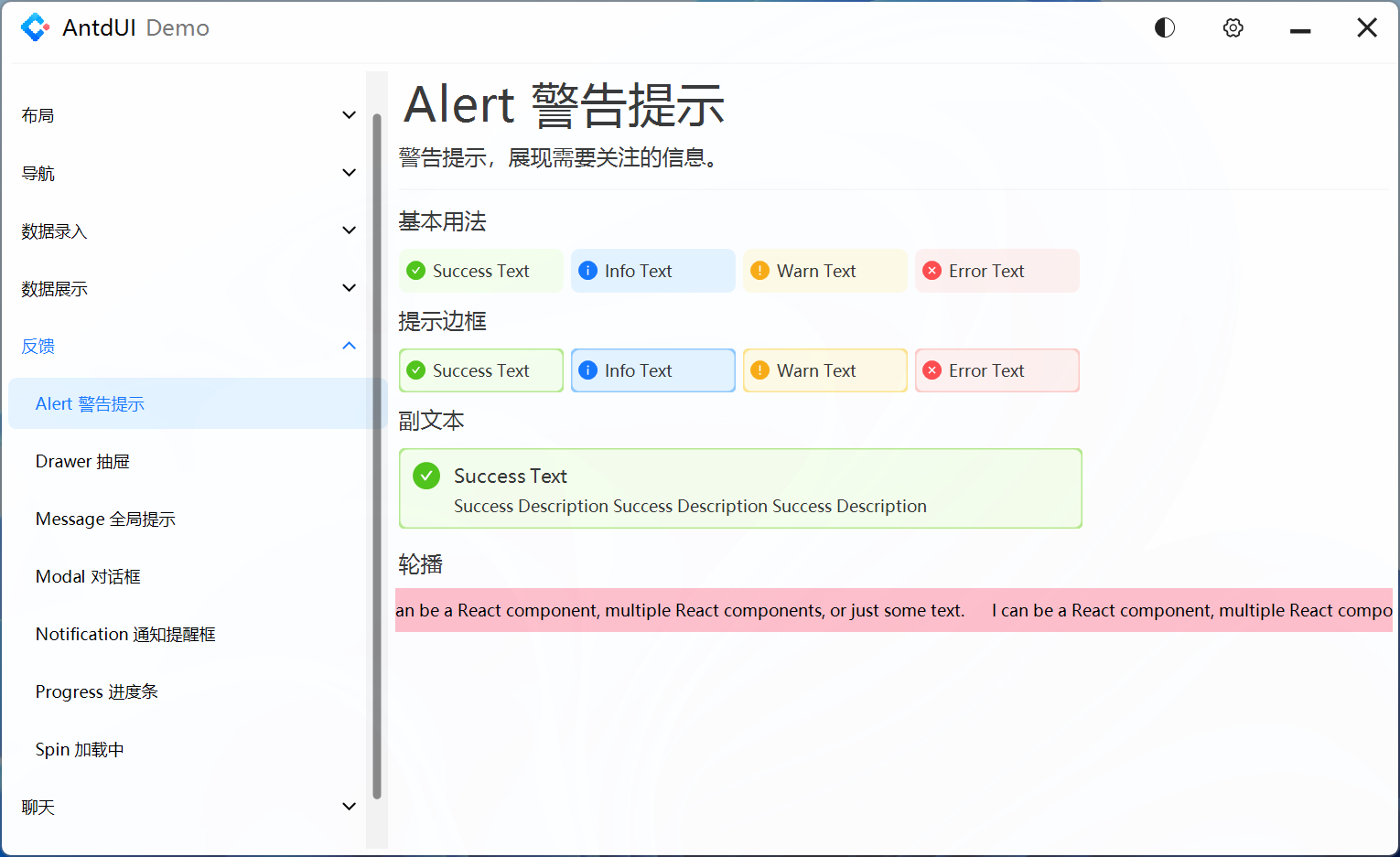
Task: Click the bordered Info Text alert
Action: [652, 370]
